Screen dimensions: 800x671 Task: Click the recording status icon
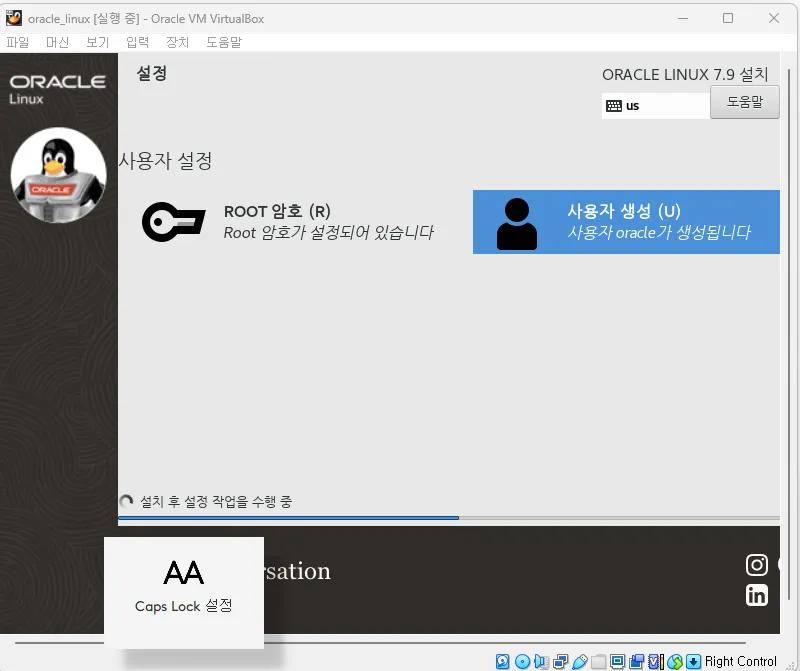[636, 662]
